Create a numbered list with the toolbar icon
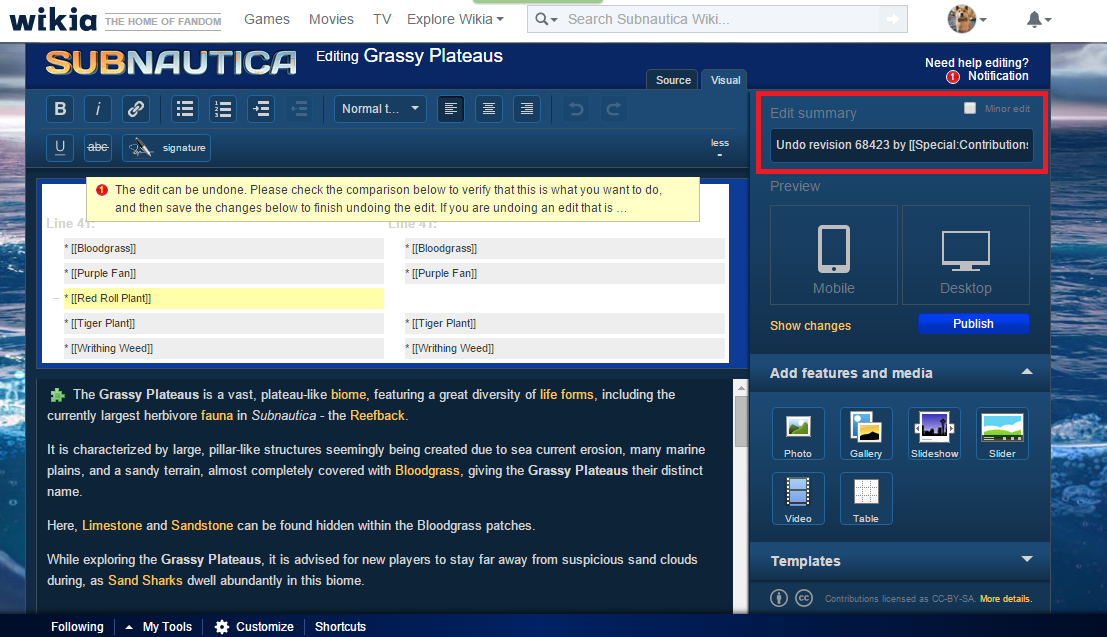Image resolution: width=1107 pixels, height=637 pixels. [x=223, y=109]
